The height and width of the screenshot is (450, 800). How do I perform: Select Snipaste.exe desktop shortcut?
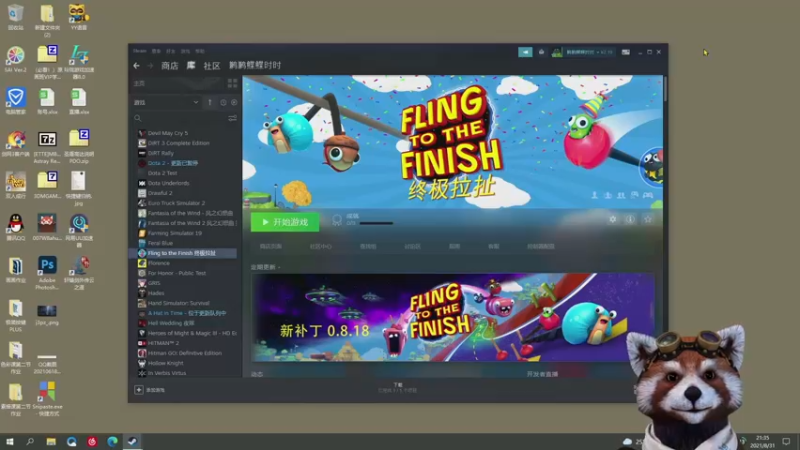(x=47, y=398)
